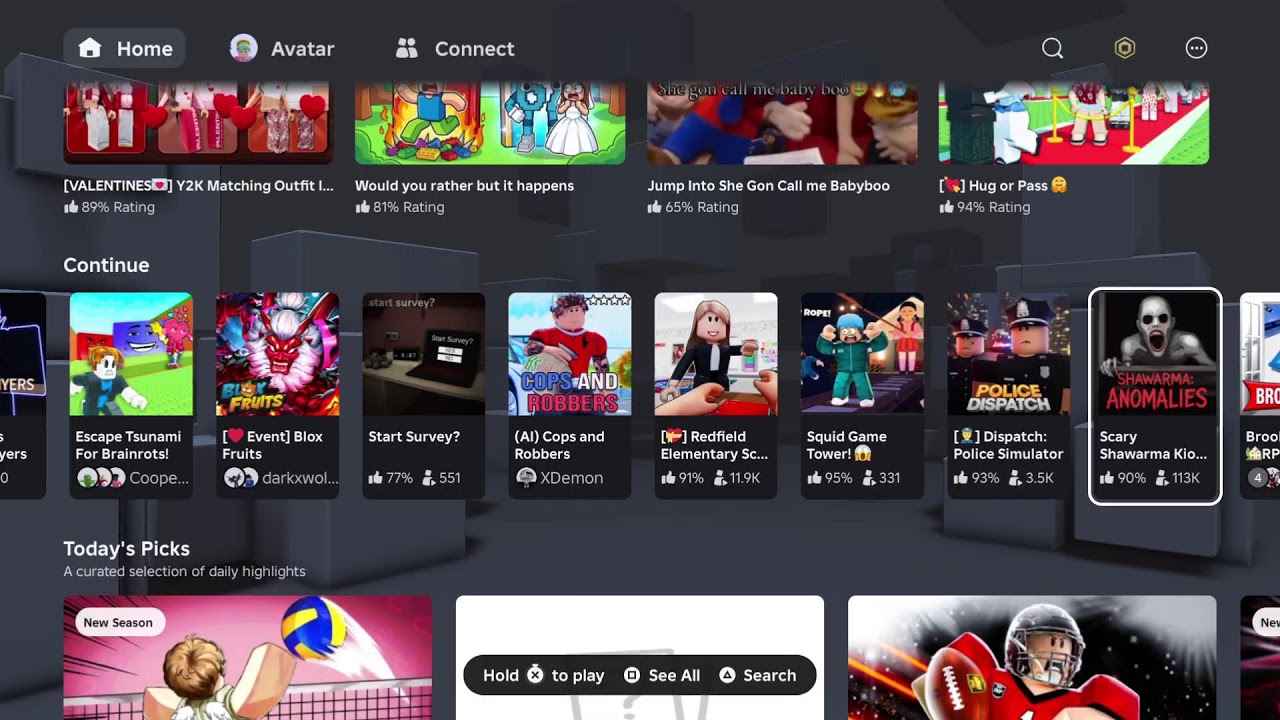Click the 65% Rating label
The width and height of the screenshot is (1280, 720).
click(693, 207)
